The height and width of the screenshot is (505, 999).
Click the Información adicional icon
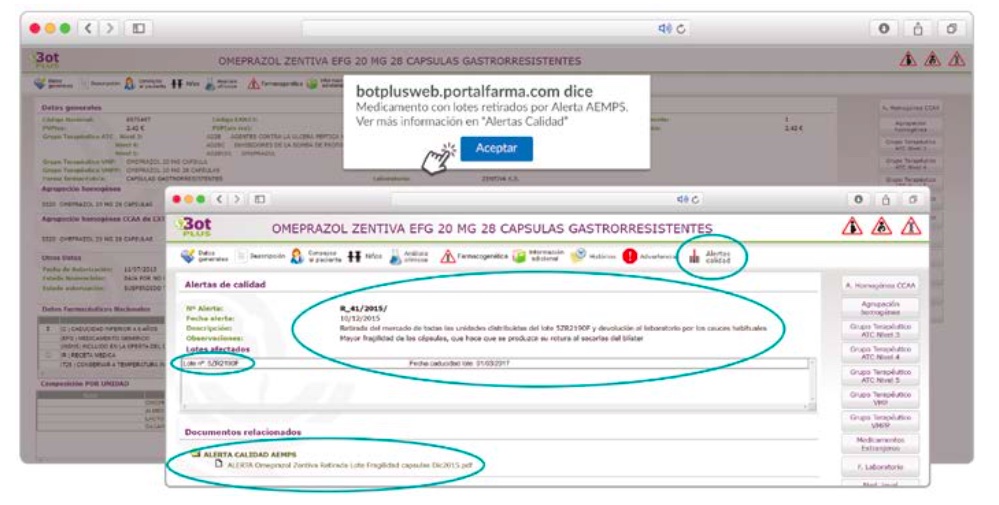[x=520, y=256]
